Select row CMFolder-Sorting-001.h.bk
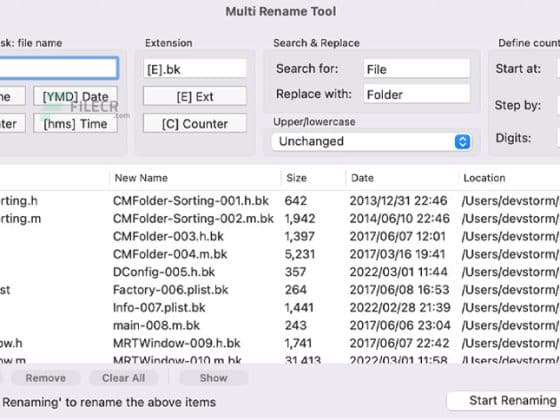 coord(280,201)
